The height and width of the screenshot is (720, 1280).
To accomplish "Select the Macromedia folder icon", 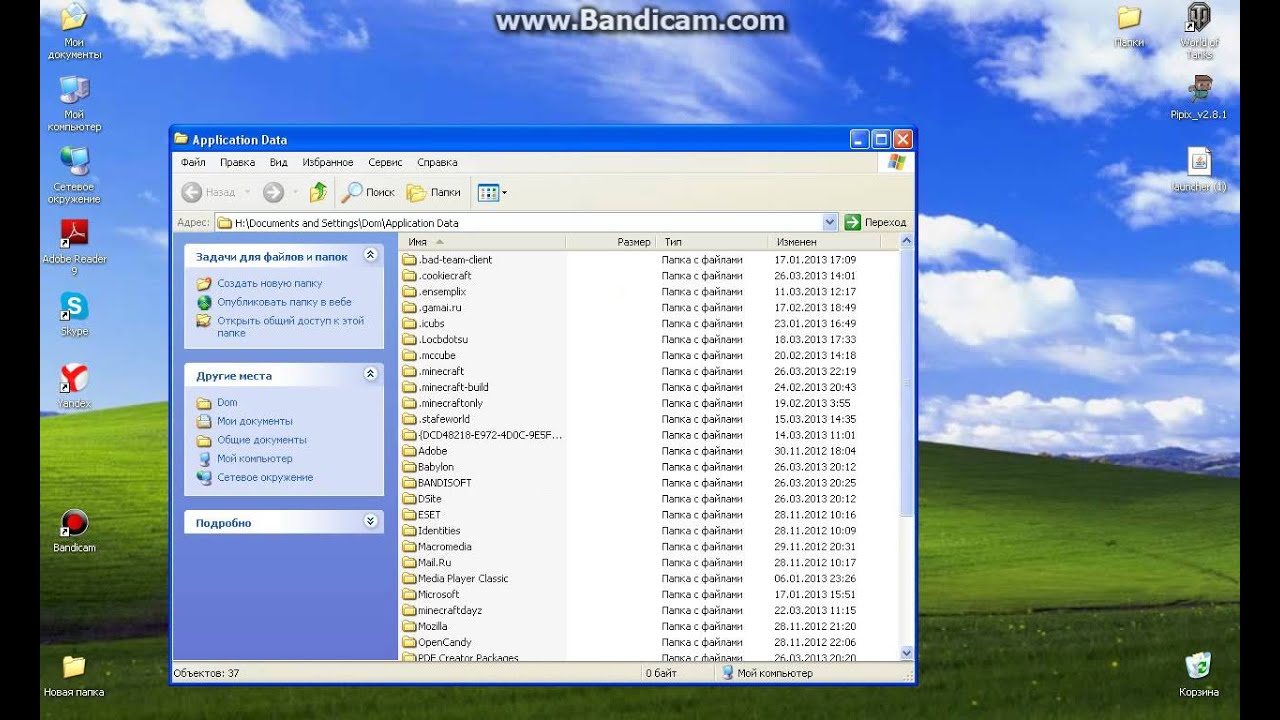I will coord(409,547).
